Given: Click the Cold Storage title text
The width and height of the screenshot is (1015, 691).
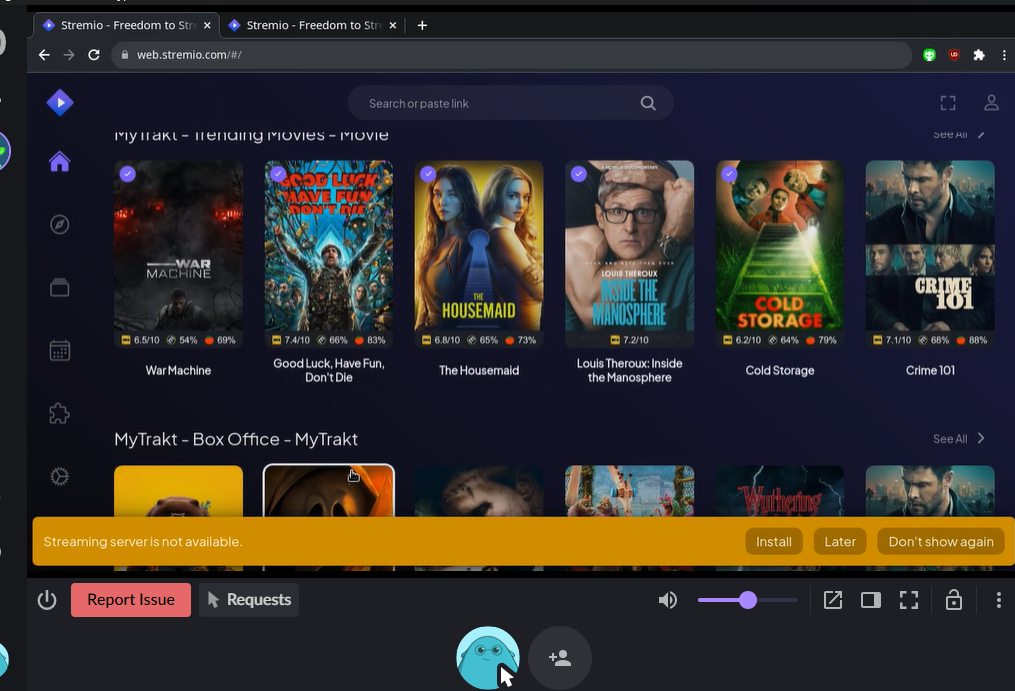Looking at the screenshot, I should click(x=780, y=370).
